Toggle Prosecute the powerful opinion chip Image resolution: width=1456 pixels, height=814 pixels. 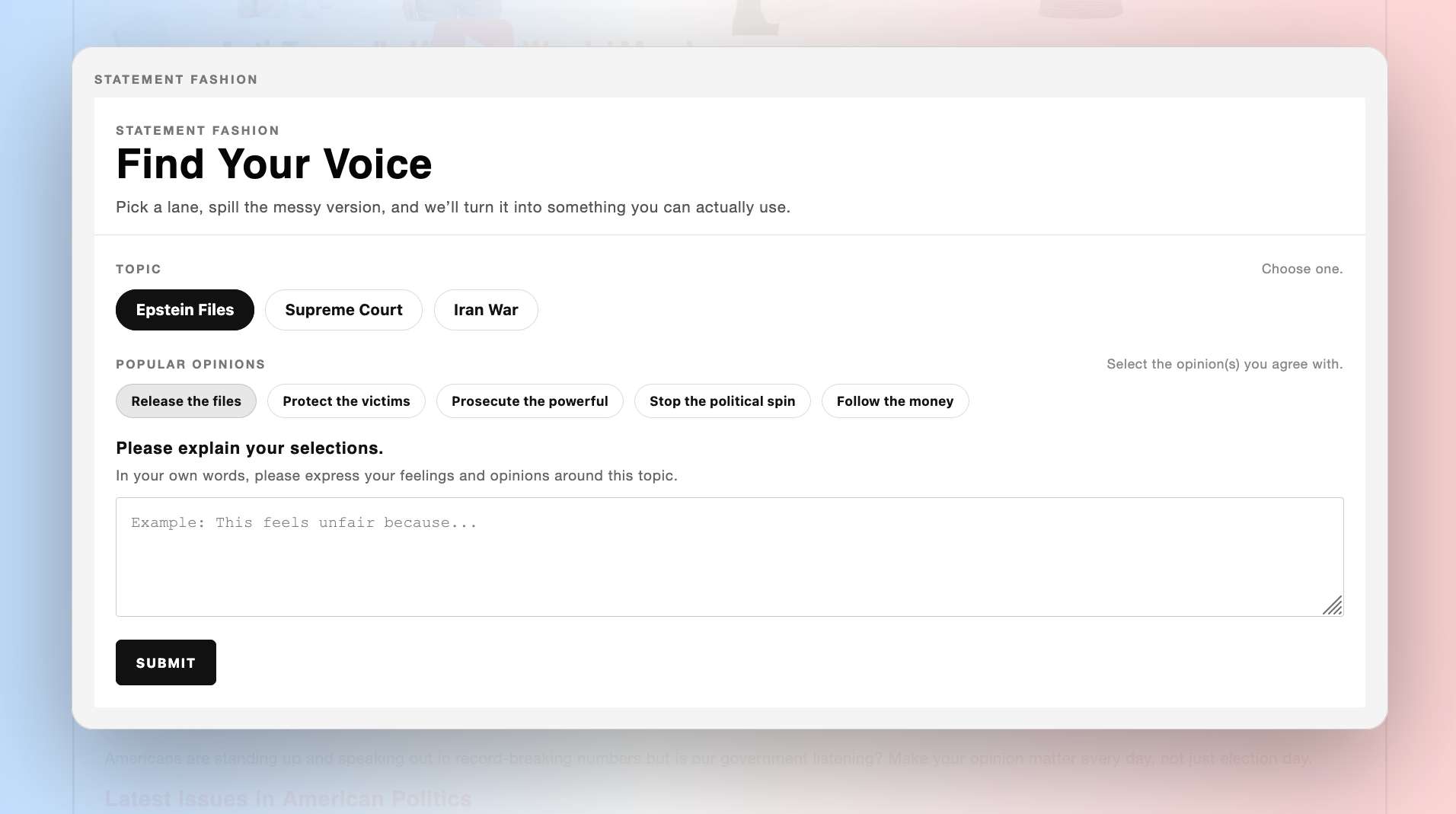pyautogui.click(x=530, y=401)
